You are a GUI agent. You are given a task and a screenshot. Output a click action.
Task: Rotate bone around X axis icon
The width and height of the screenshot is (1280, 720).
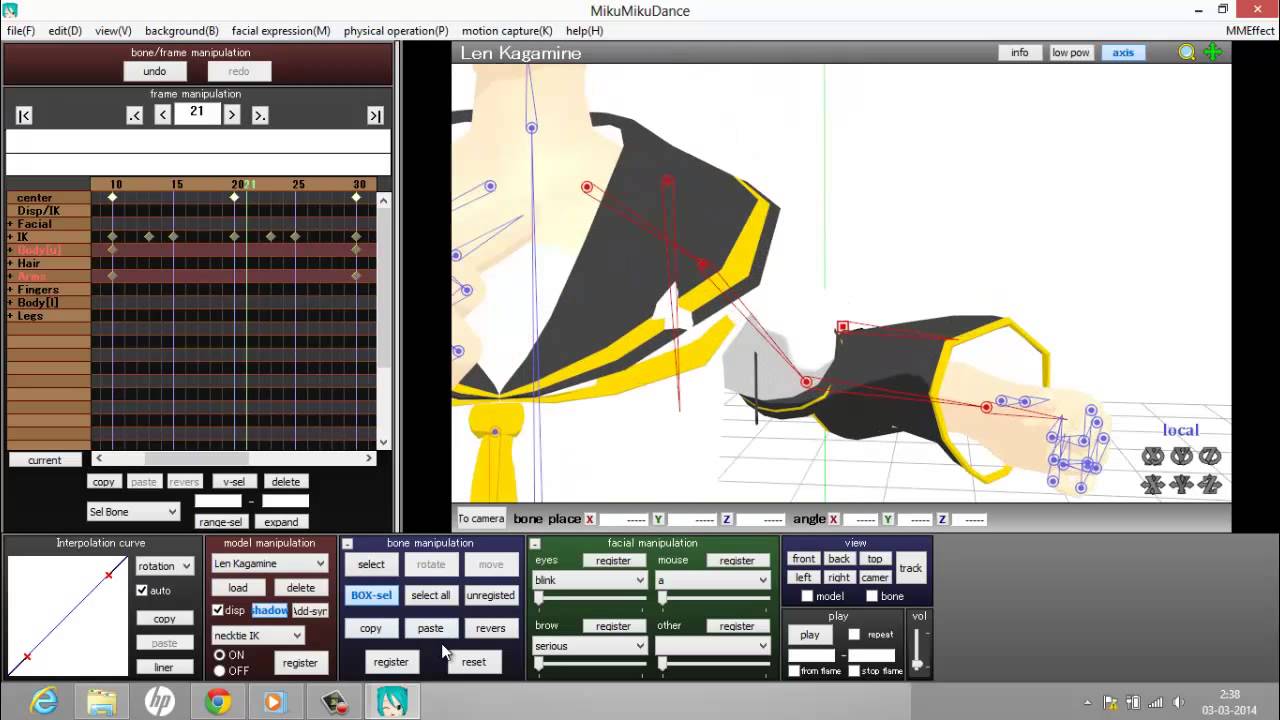point(1153,456)
